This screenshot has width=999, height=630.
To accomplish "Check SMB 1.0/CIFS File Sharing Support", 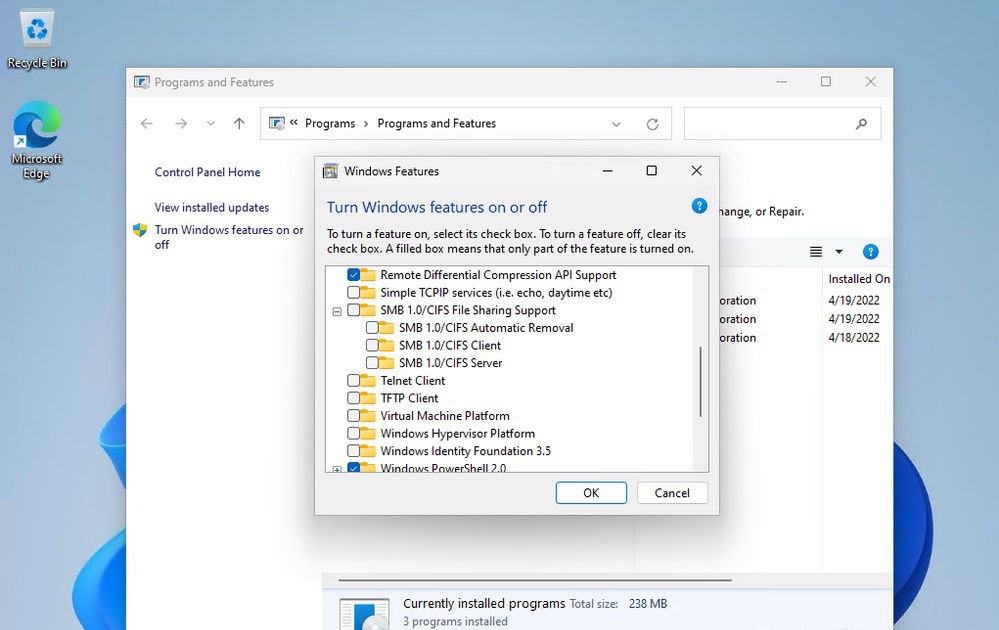I will (354, 310).
